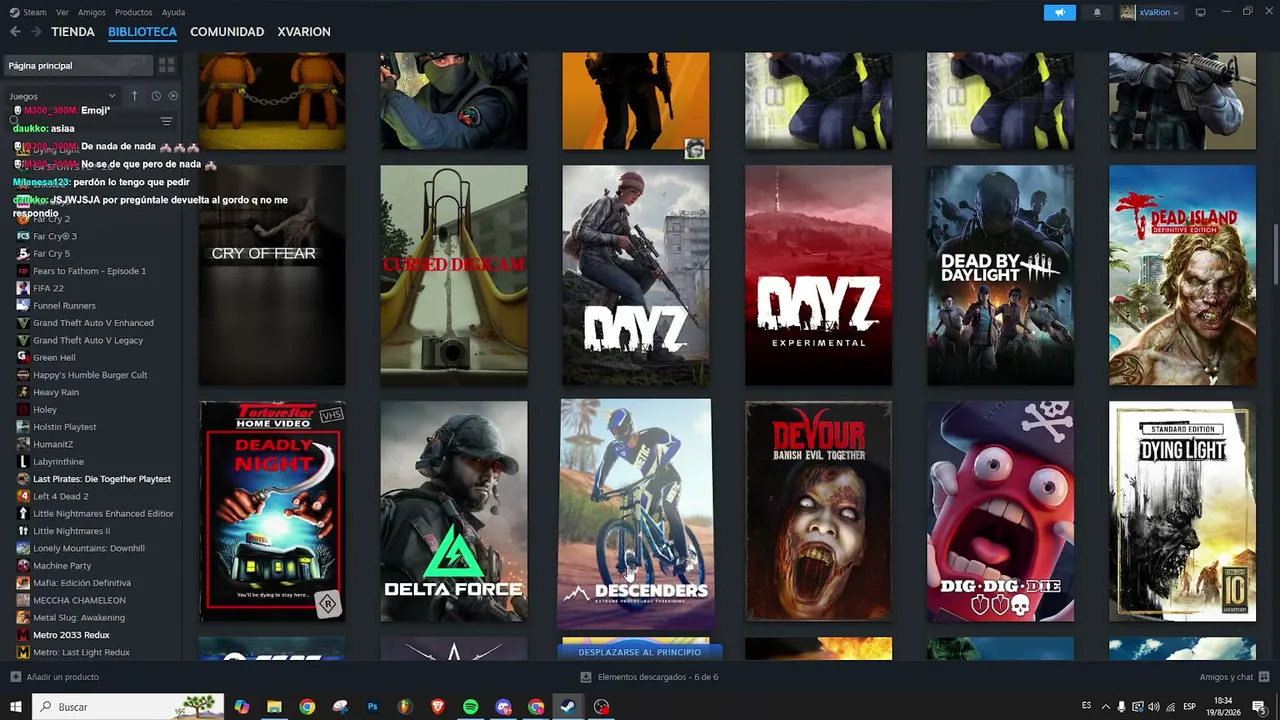Open the notifications bell
The width and height of the screenshot is (1280, 720).
tap(1097, 12)
